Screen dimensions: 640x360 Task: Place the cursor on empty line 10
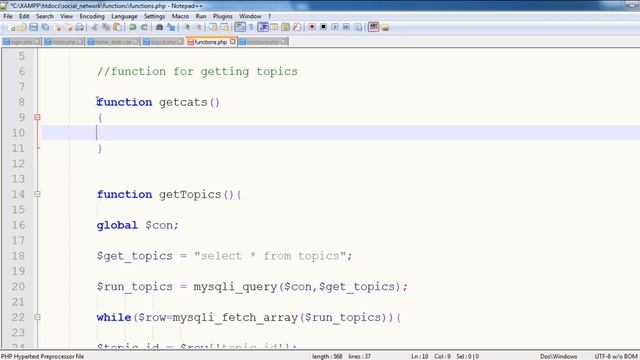[340, 133]
